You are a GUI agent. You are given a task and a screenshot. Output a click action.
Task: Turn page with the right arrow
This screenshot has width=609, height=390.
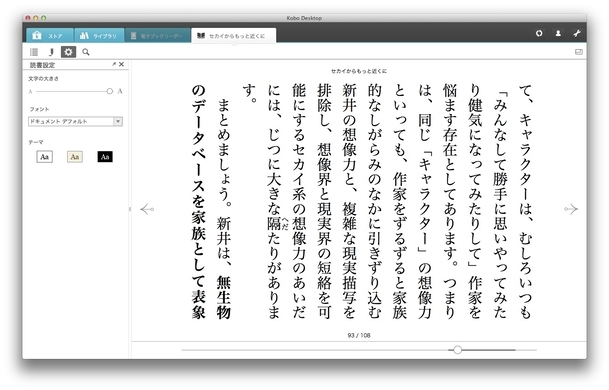tap(571, 209)
